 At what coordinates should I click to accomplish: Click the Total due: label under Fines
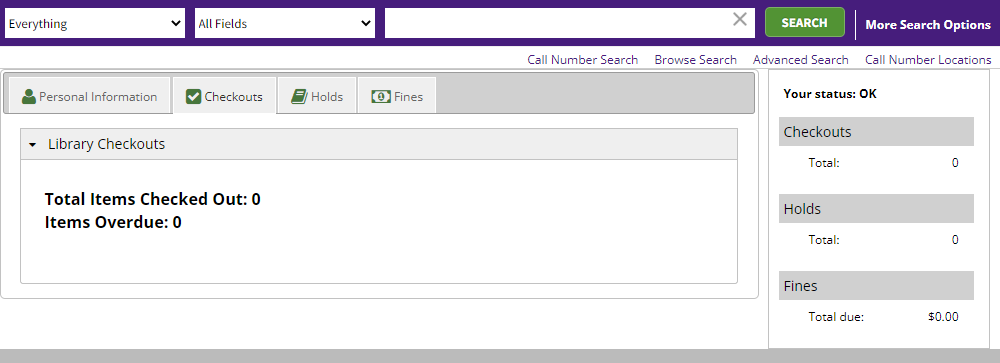pyautogui.click(x=836, y=317)
